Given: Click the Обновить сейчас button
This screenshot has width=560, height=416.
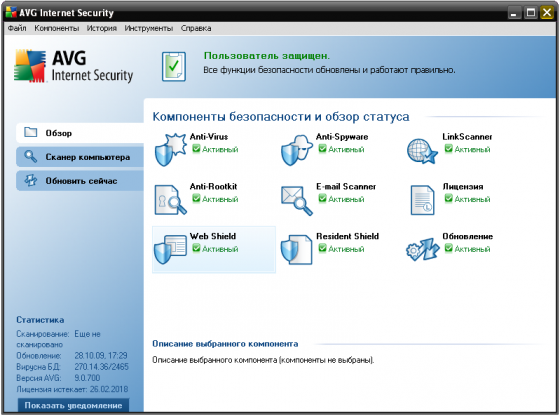Looking at the screenshot, I should (80, 181).
